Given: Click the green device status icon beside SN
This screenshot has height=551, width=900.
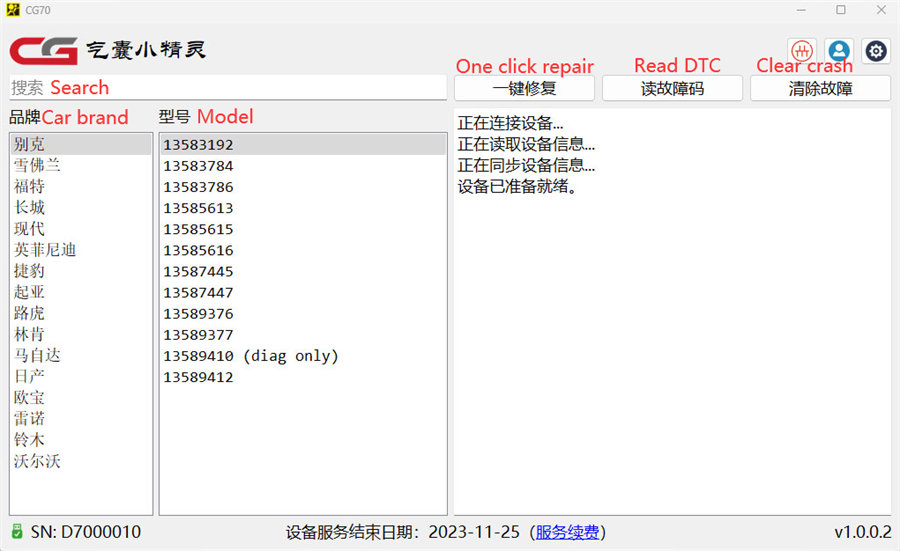Looking at the screenshot, I should click(x=17, y=532).
